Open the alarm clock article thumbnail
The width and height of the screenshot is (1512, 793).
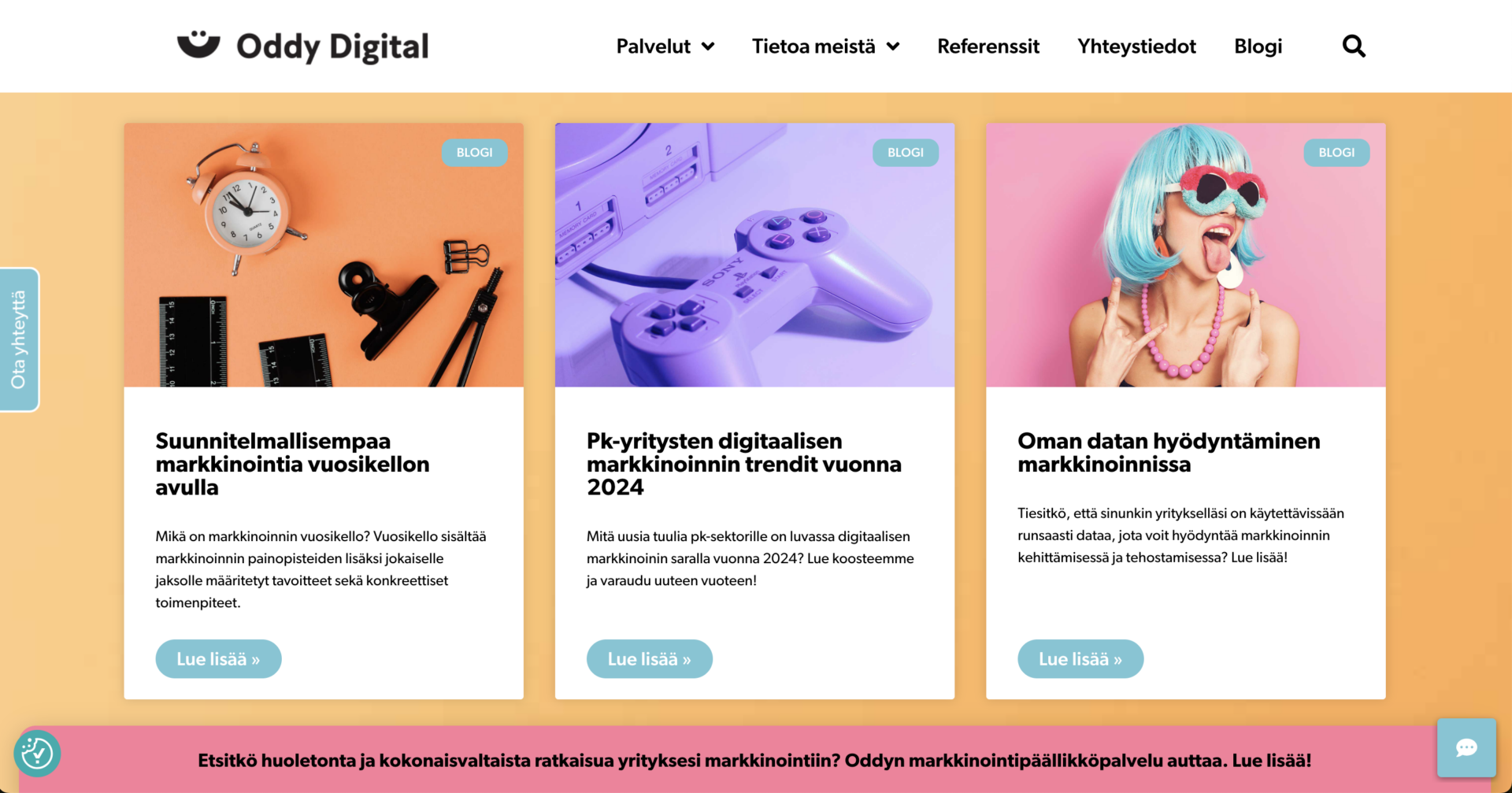click(x=324, y=254)
